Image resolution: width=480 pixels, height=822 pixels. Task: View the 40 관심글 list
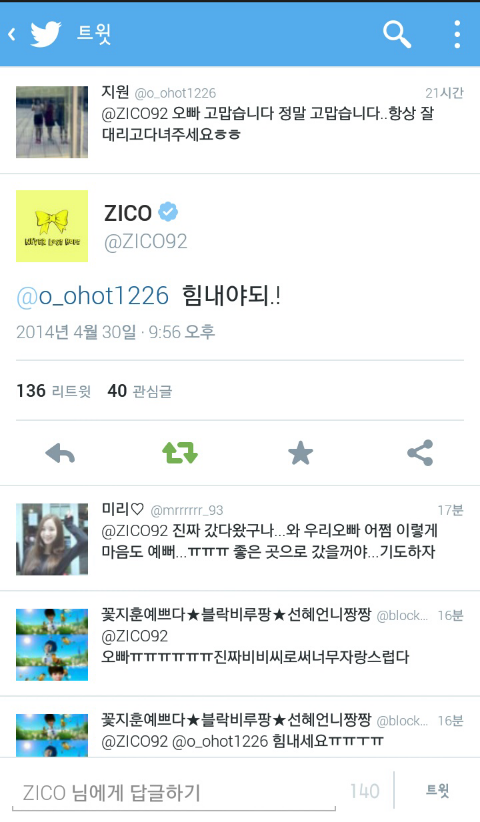139,391
